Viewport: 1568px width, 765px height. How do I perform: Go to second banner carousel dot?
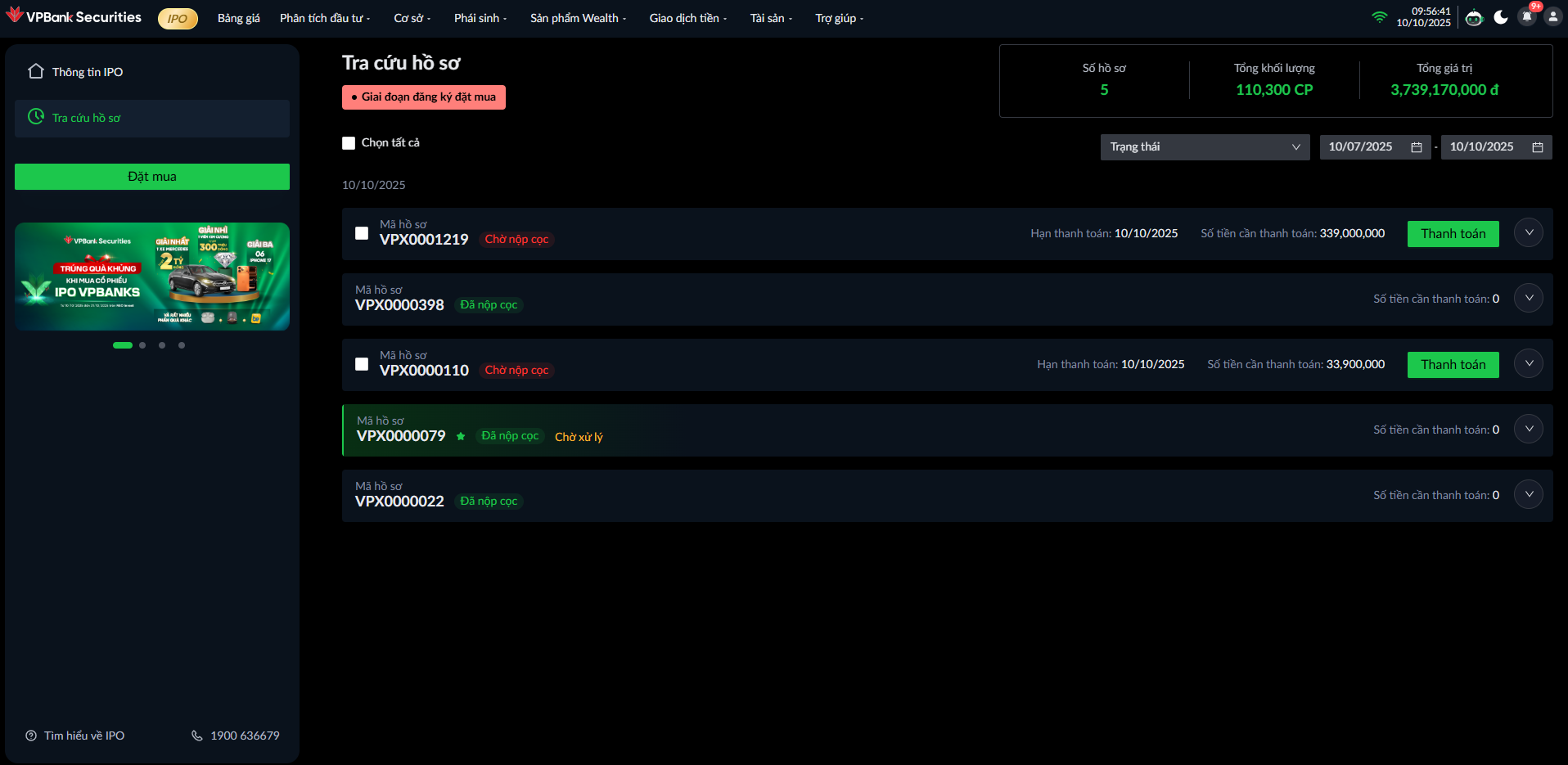coord(142,345)
